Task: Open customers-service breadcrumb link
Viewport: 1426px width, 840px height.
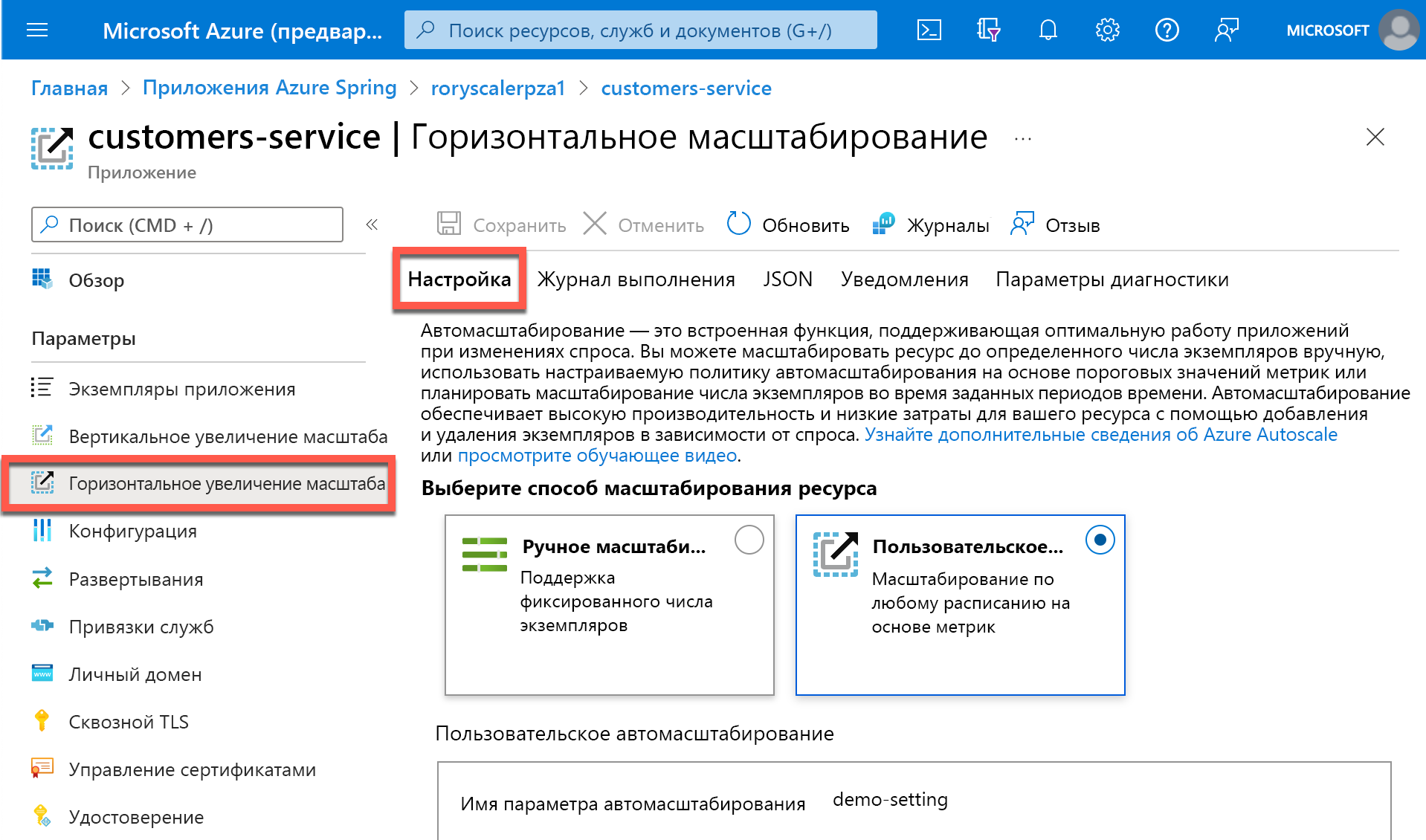Action: 686,88
